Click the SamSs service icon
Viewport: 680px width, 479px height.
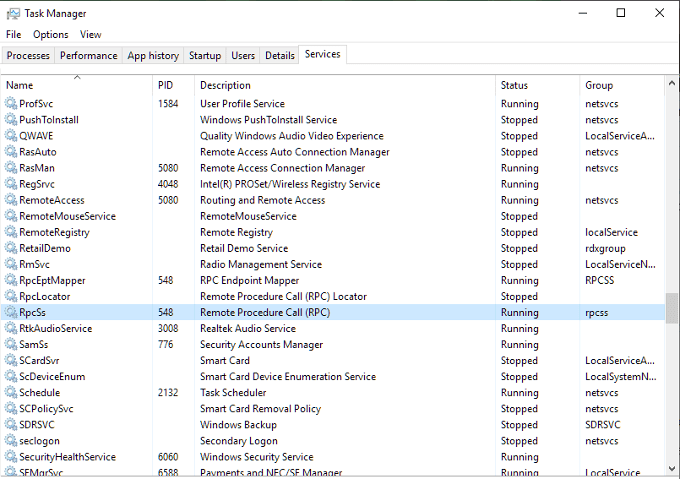point(11,345)
